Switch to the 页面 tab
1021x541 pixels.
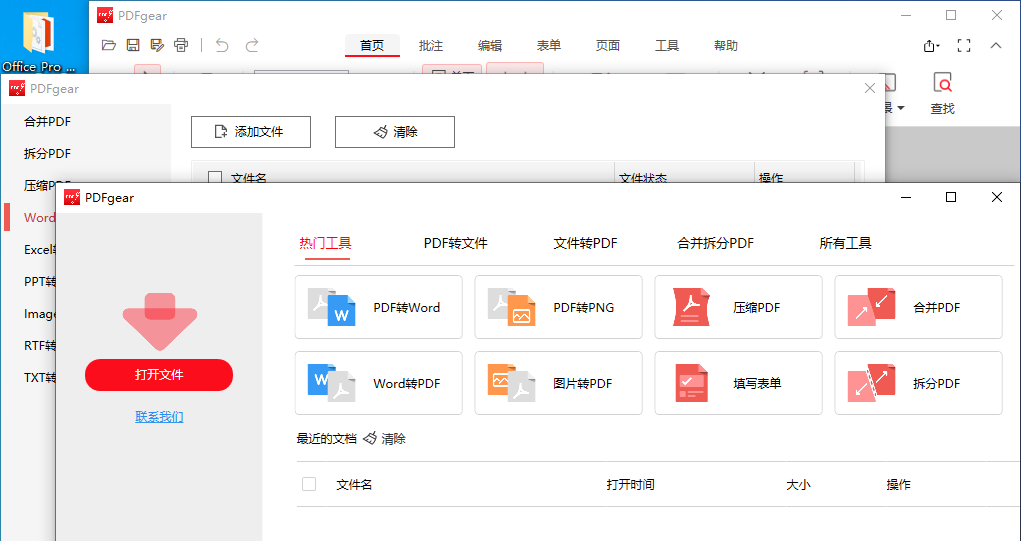(608, 46)
